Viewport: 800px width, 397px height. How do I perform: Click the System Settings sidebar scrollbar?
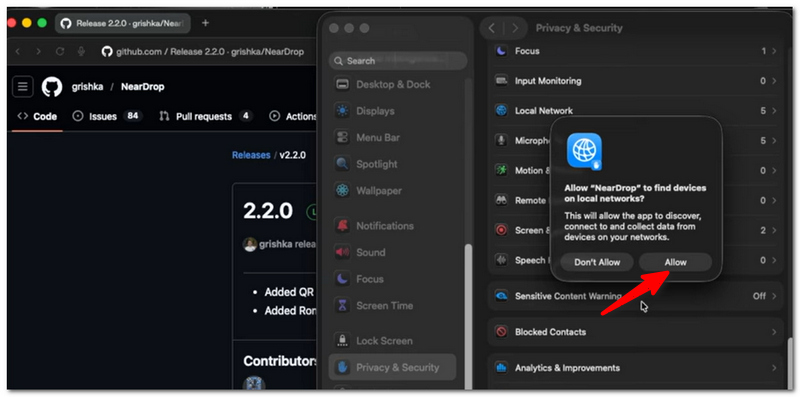click(468, 316)
